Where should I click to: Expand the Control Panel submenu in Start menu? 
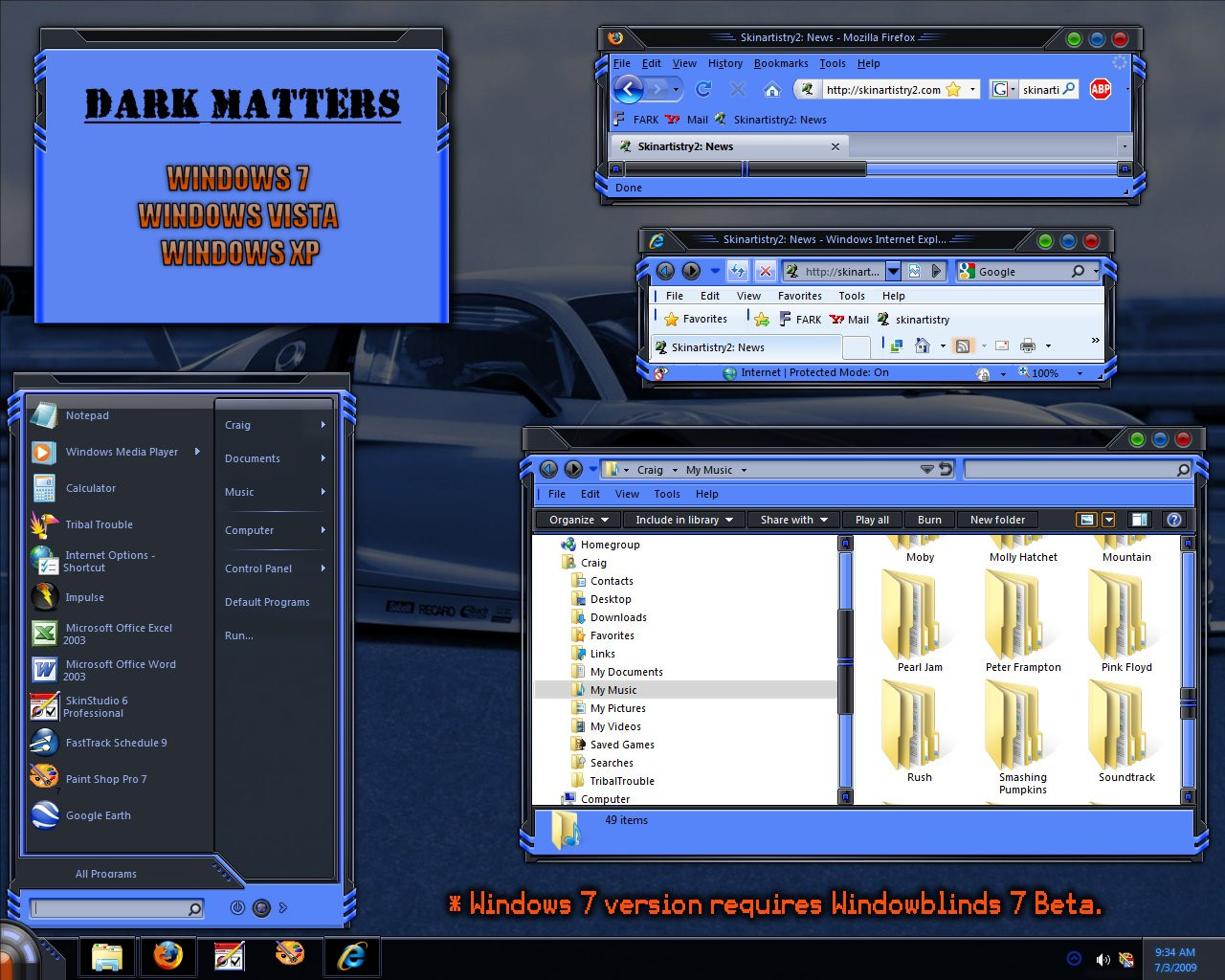coord(323,568)
